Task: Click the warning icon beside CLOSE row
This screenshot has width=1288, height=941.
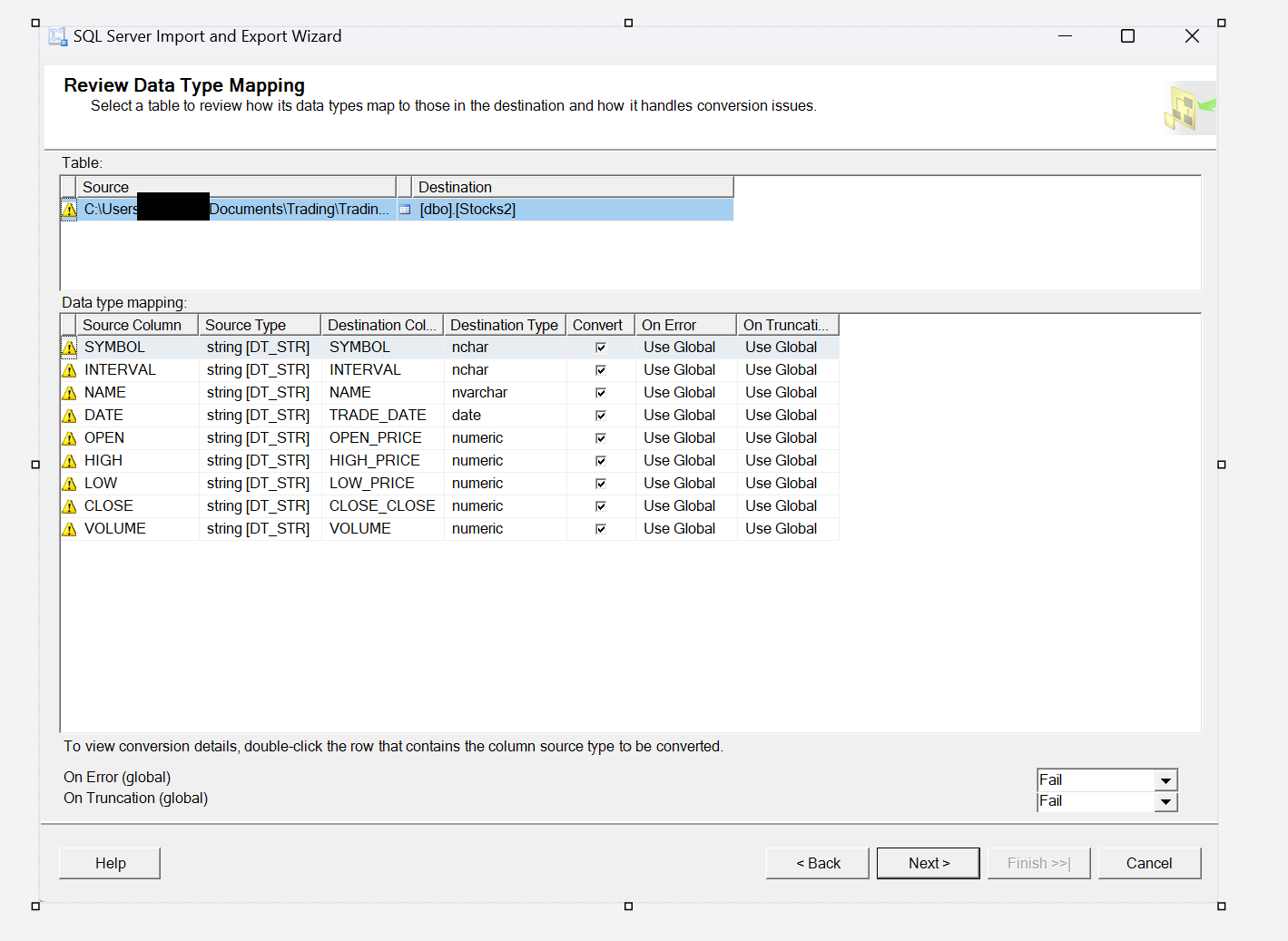Action: [x=69, y=506]
